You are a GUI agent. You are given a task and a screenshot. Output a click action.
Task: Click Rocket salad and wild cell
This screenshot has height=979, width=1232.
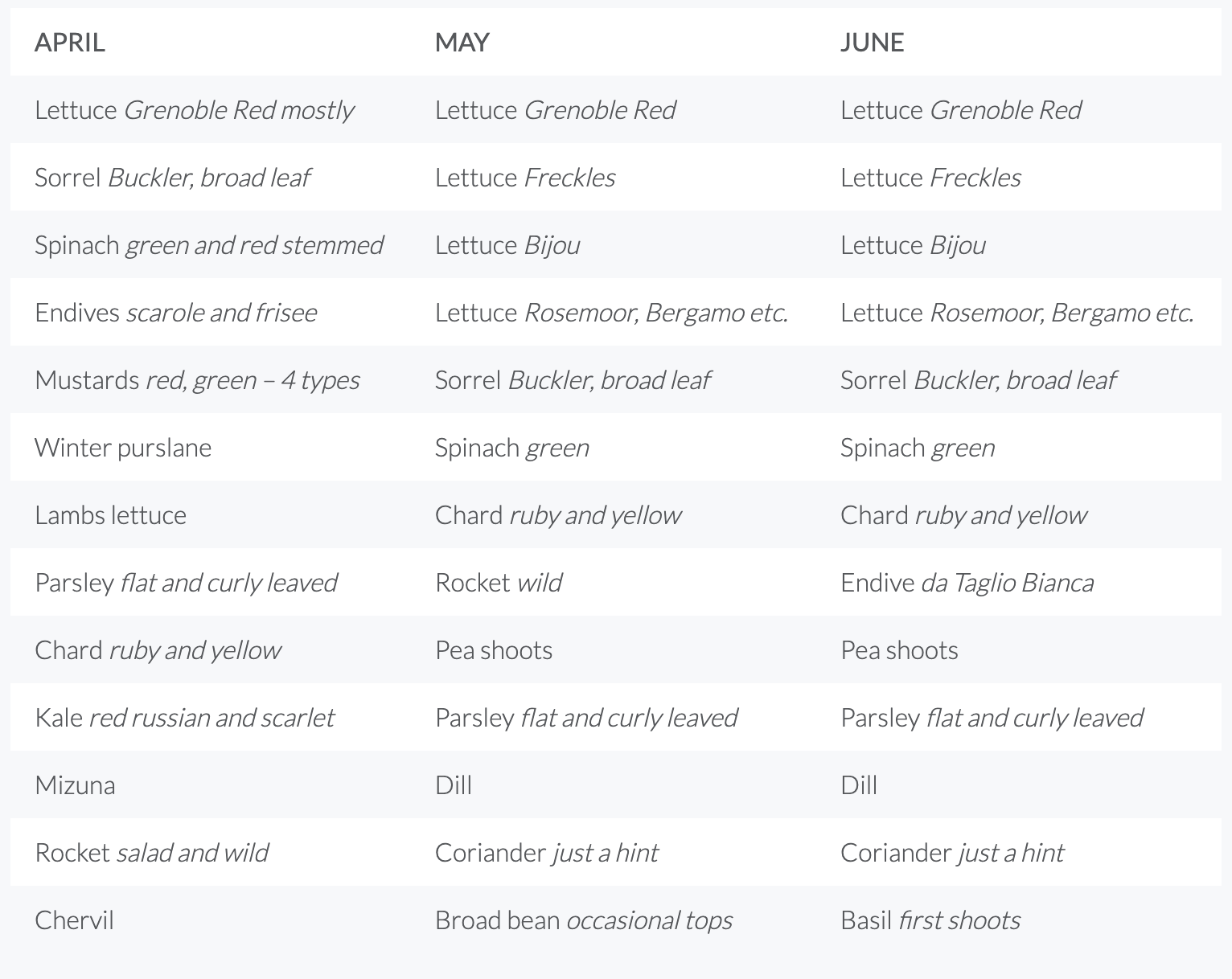(151, 853)
